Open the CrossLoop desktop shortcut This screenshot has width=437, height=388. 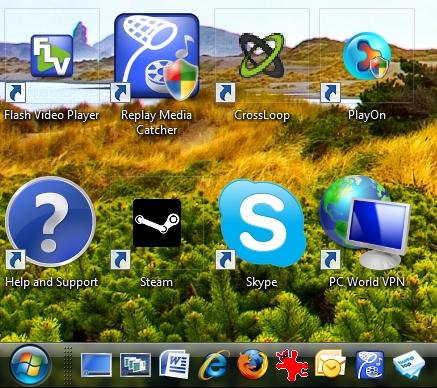(262, 55)
